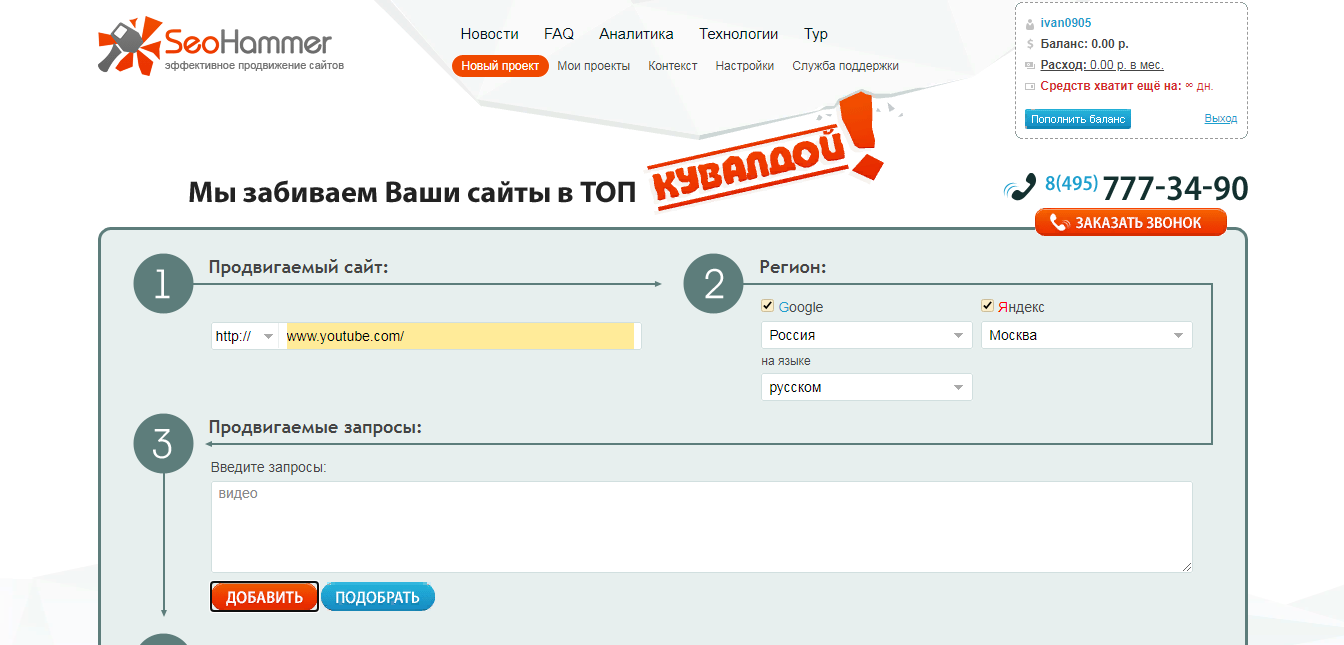This screenshot has width=1344, height=645.
Task: Click the Подобрать button
Action: pos(378,597)
